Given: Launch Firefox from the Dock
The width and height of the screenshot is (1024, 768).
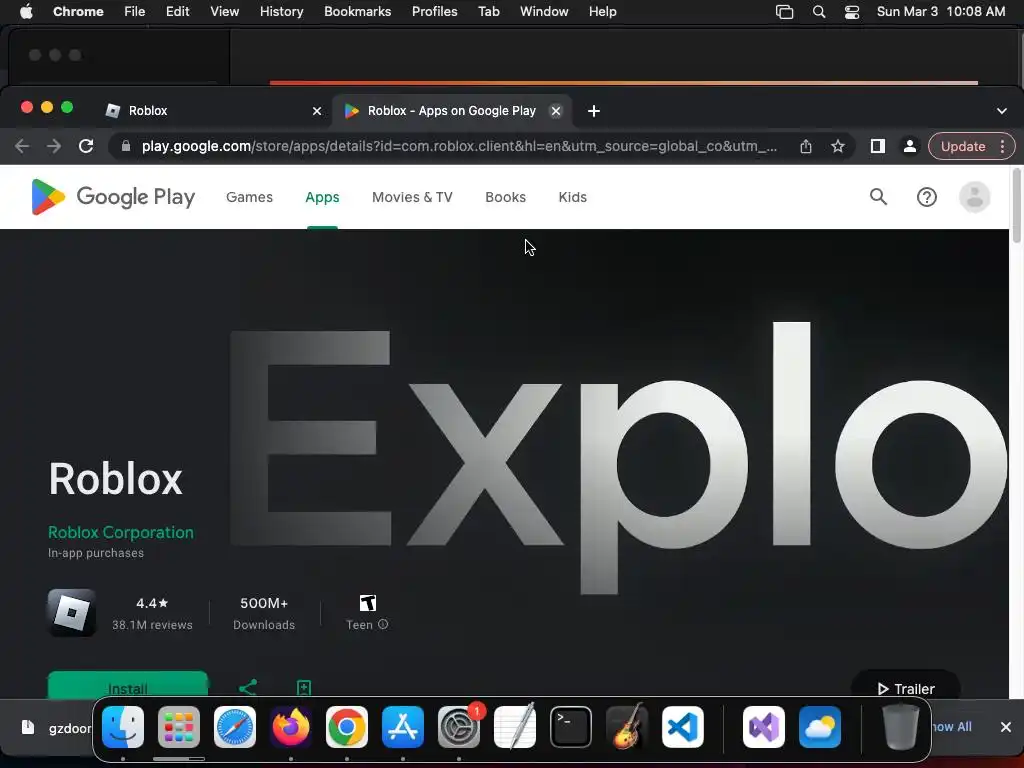Looking at the screenshot, I should point(291,727).
